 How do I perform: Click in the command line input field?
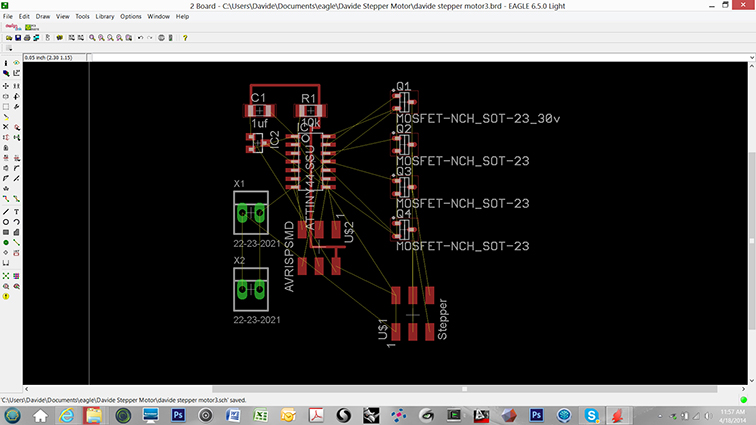tap(419, 57)
